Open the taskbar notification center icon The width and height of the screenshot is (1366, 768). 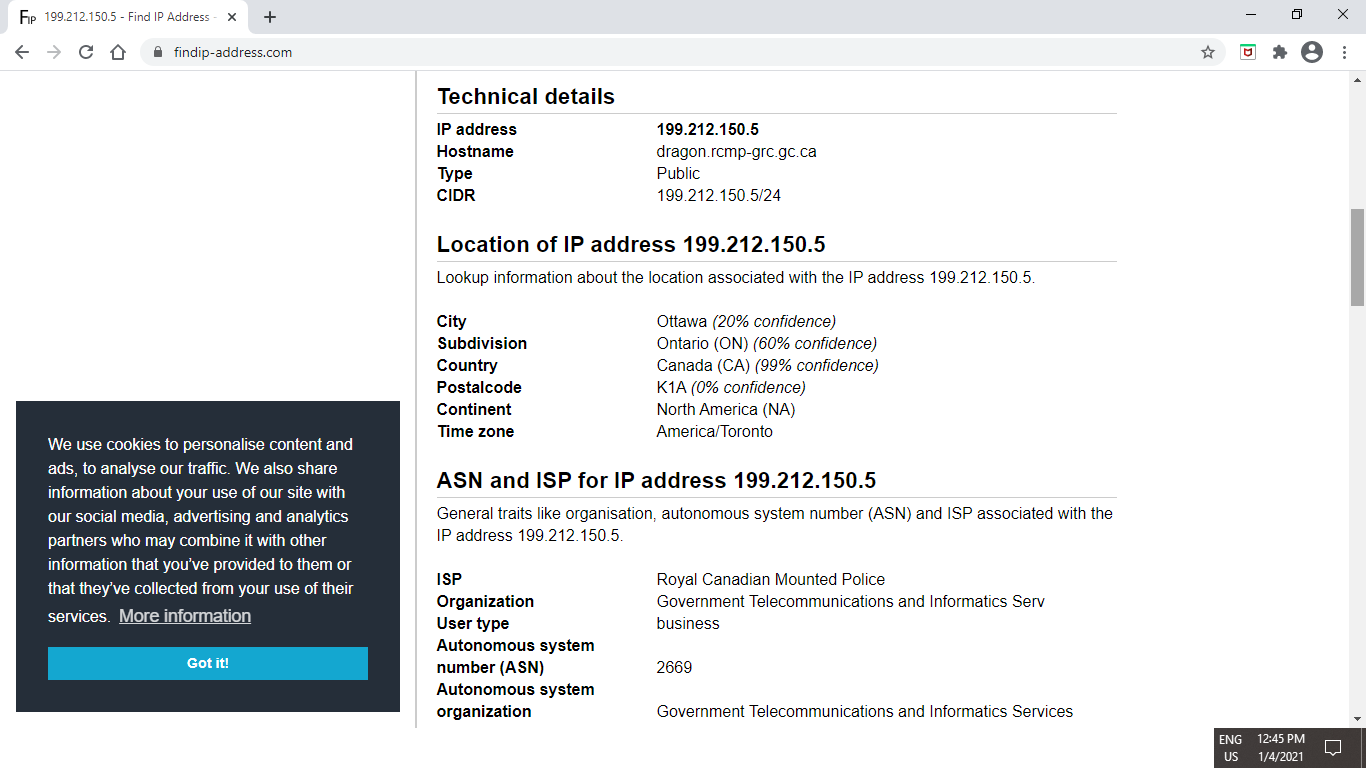pyautogui.click(x=1333, y=747)
